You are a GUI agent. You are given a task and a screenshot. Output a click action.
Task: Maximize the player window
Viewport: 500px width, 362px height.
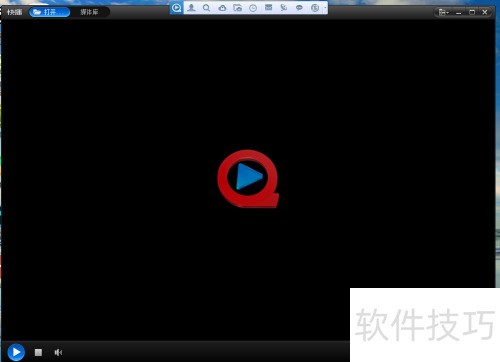click(472, 12)
